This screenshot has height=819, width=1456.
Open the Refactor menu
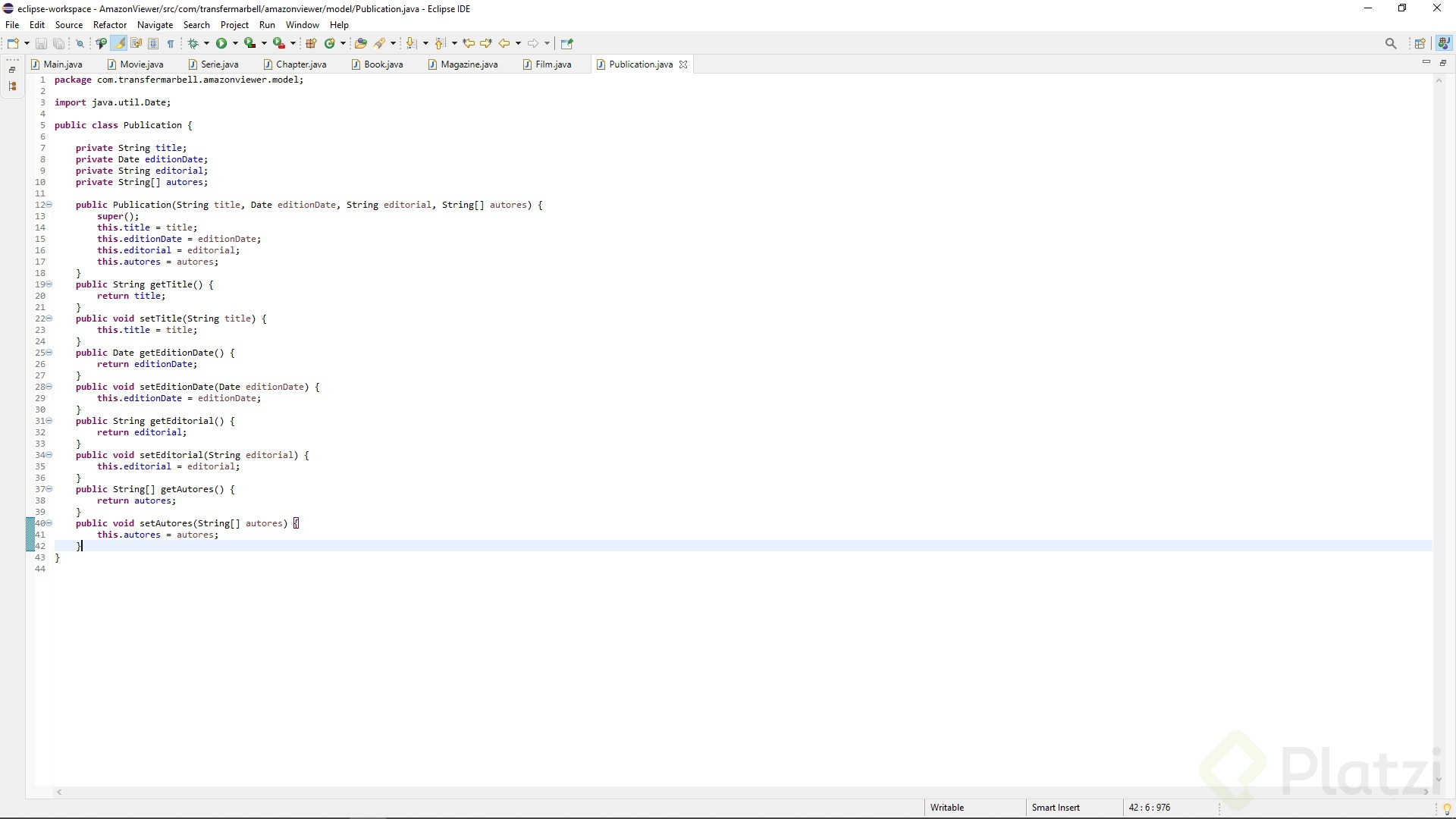pyautogui.click(x=109, y=25)
